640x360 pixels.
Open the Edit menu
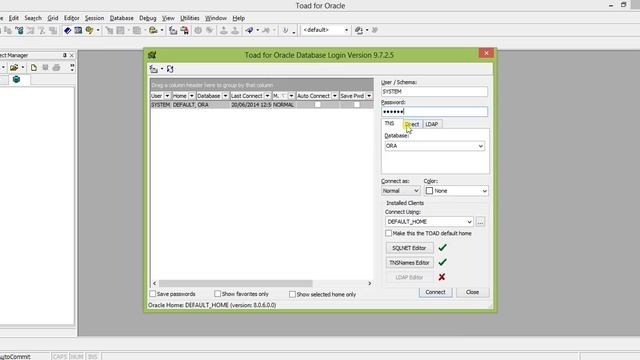click(x=14, y=18)
